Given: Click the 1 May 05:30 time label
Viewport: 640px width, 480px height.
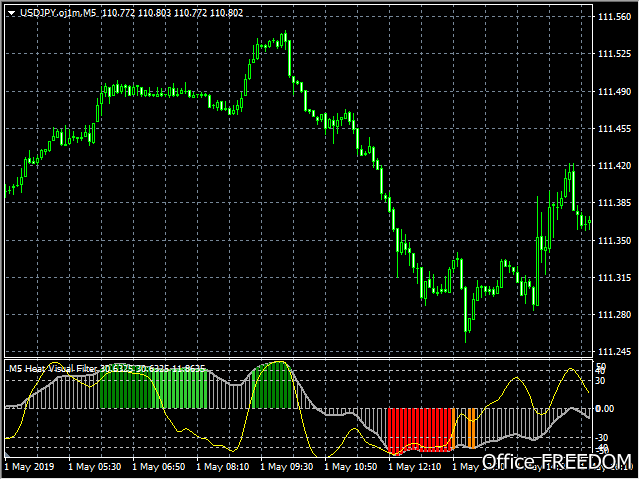Looking at the screenshot, I should tap(95, 467).
